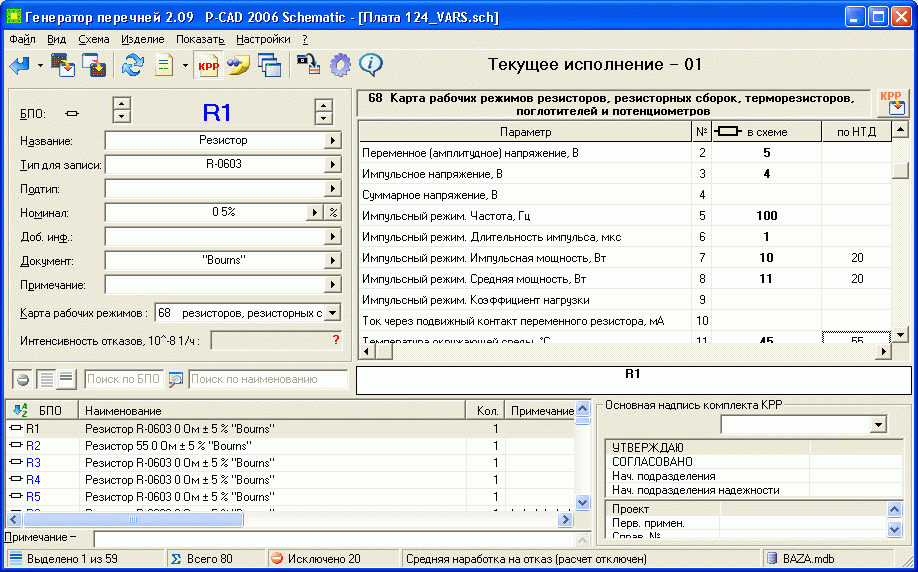
Task: Toggle the KPP toolbar button
Action: tap(208, 66)
